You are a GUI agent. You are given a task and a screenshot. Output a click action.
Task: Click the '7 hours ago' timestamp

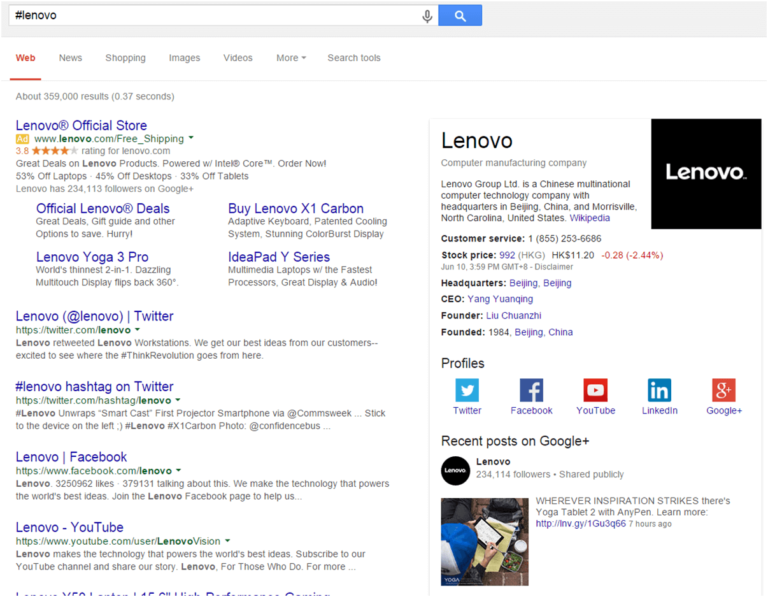click(x=650, y=524)
